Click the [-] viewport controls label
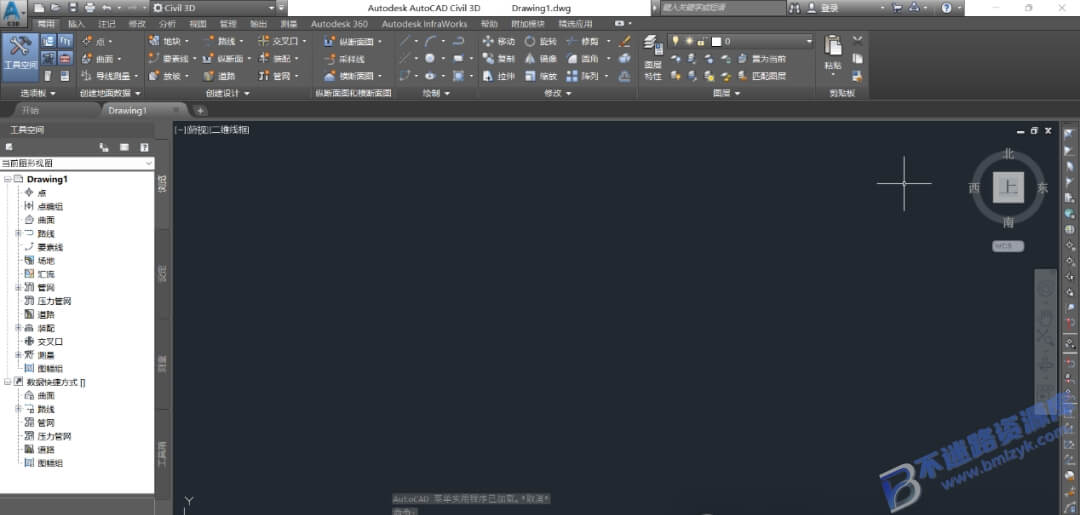1080x515 pixels. [x=180, y=129]
